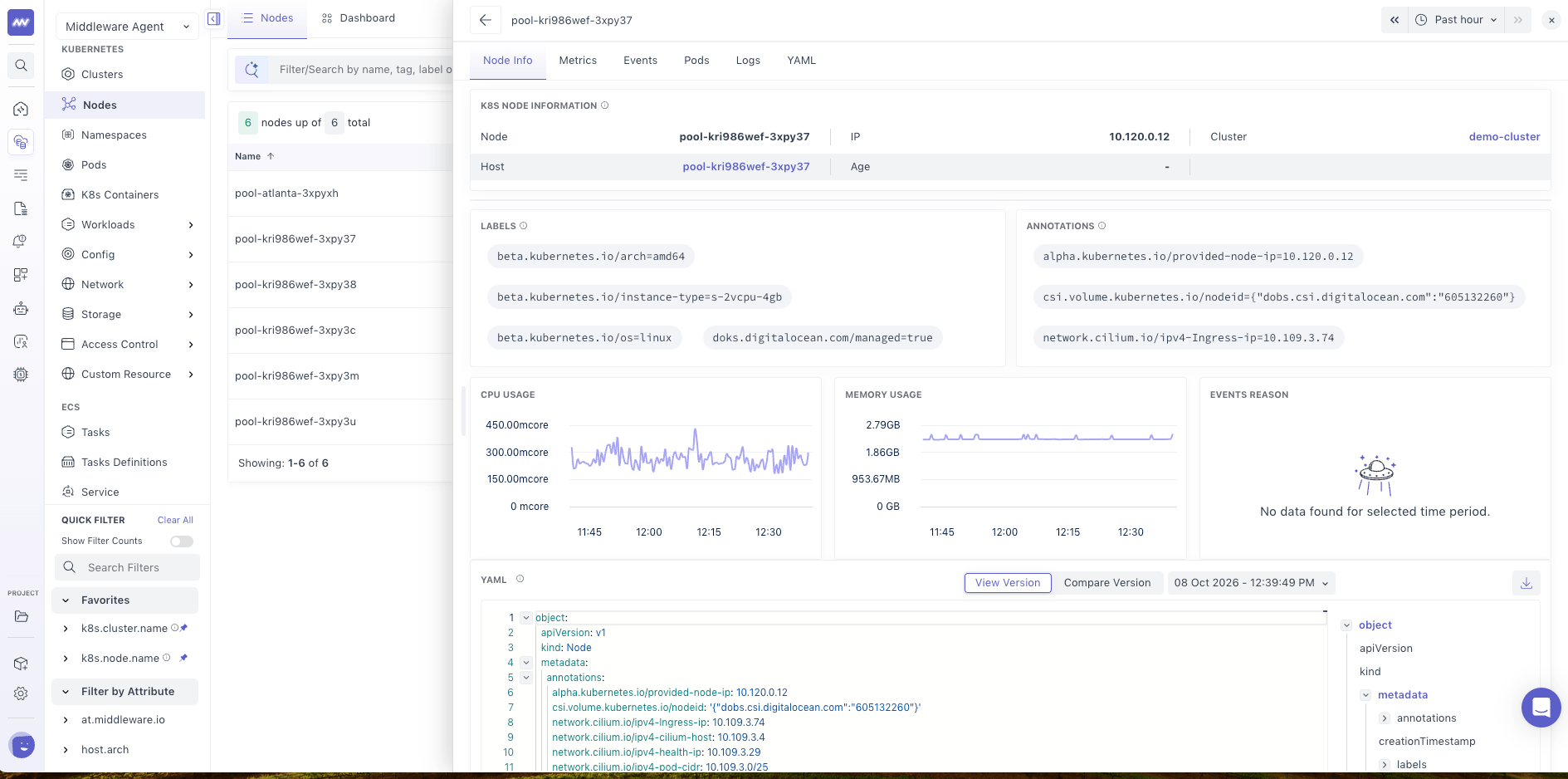1568x779 pixels.
Task: Open the Logs tab
Action: [748, 61]
